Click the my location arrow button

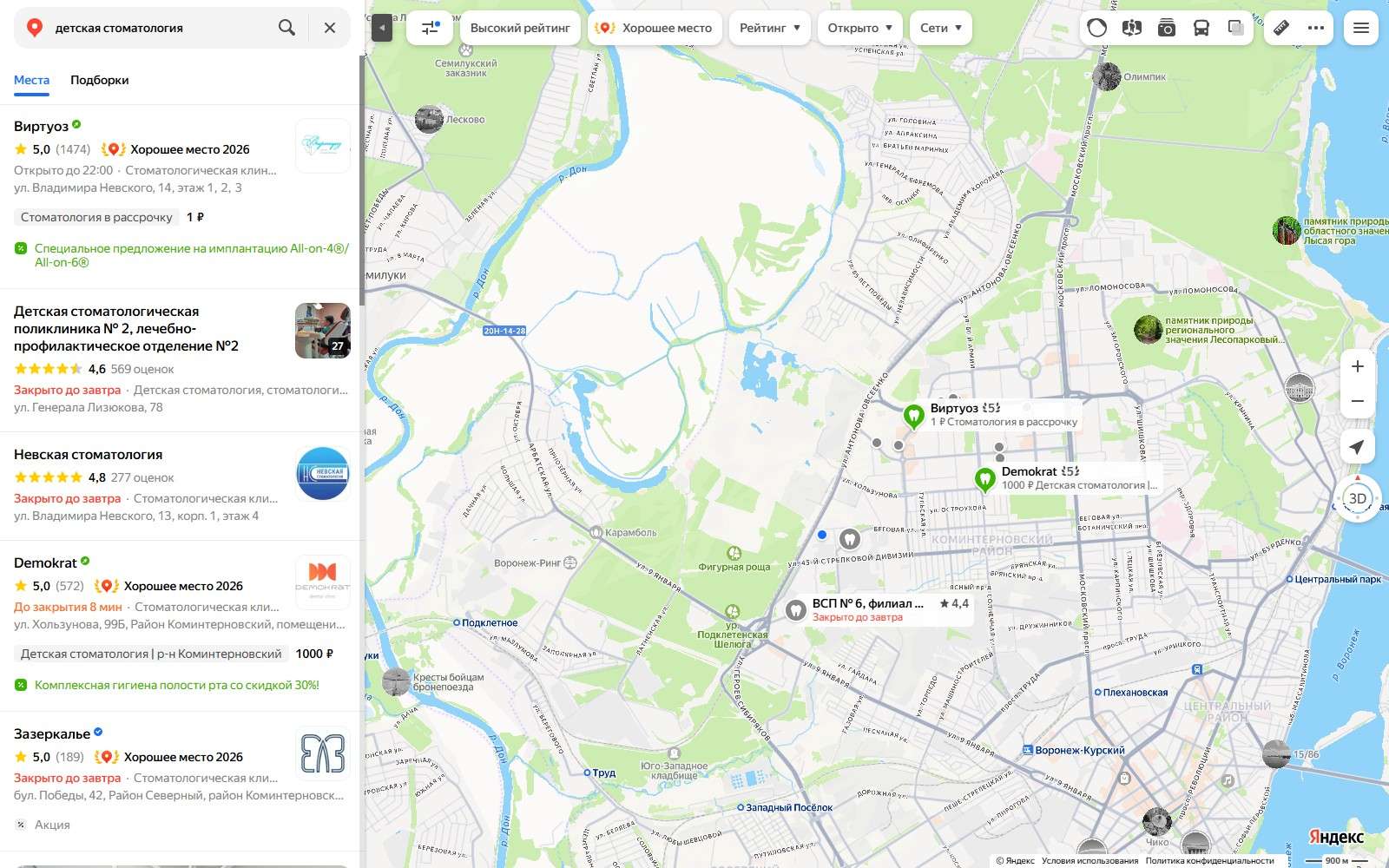click(1358, 447)
